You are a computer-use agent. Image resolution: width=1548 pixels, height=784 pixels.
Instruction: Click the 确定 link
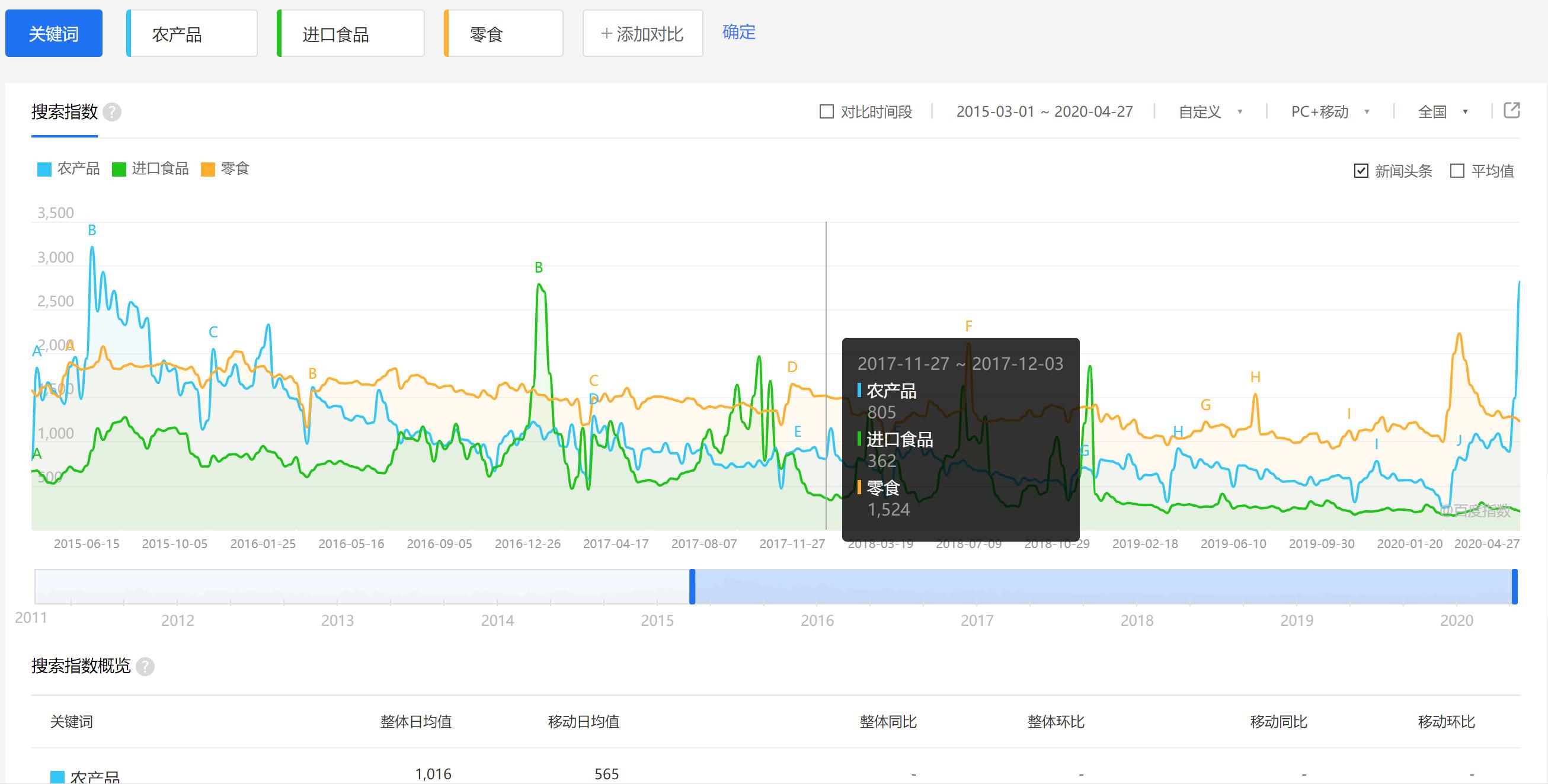pos(738,32)
